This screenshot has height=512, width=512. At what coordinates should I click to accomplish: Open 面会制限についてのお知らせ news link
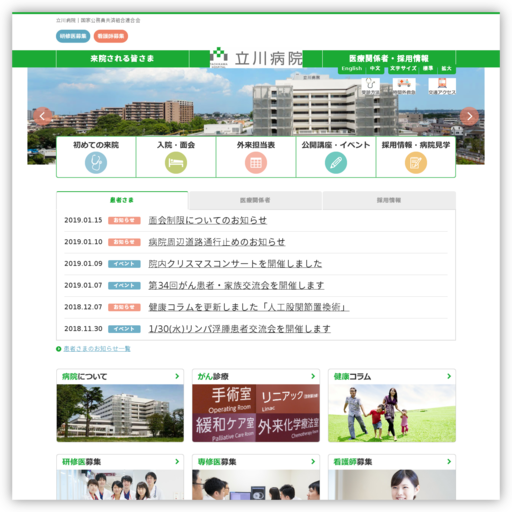(x=208, y=220)
